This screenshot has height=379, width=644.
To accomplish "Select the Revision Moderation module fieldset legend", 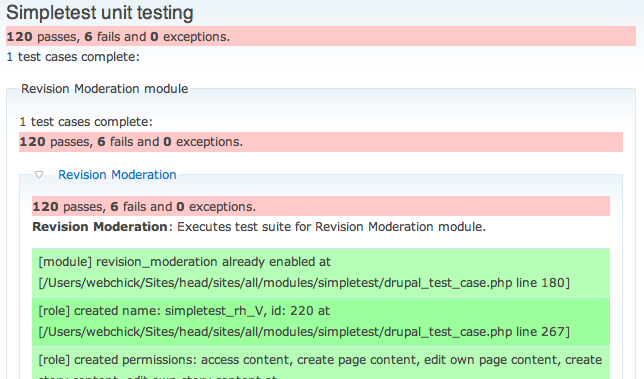I will 104,89.
